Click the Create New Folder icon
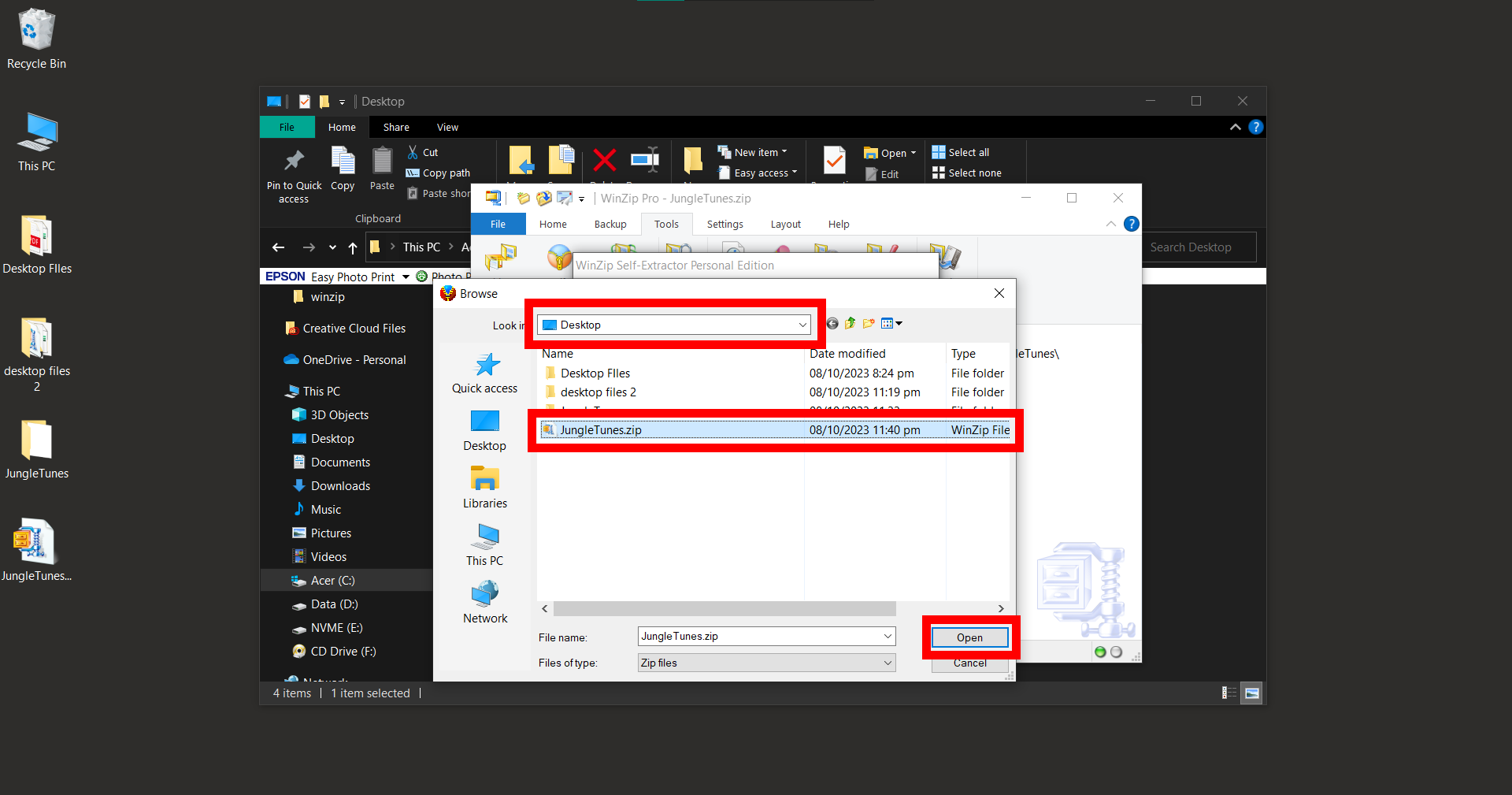The height and width of the screenshot is (795, 1512). [x=868, y=323]
